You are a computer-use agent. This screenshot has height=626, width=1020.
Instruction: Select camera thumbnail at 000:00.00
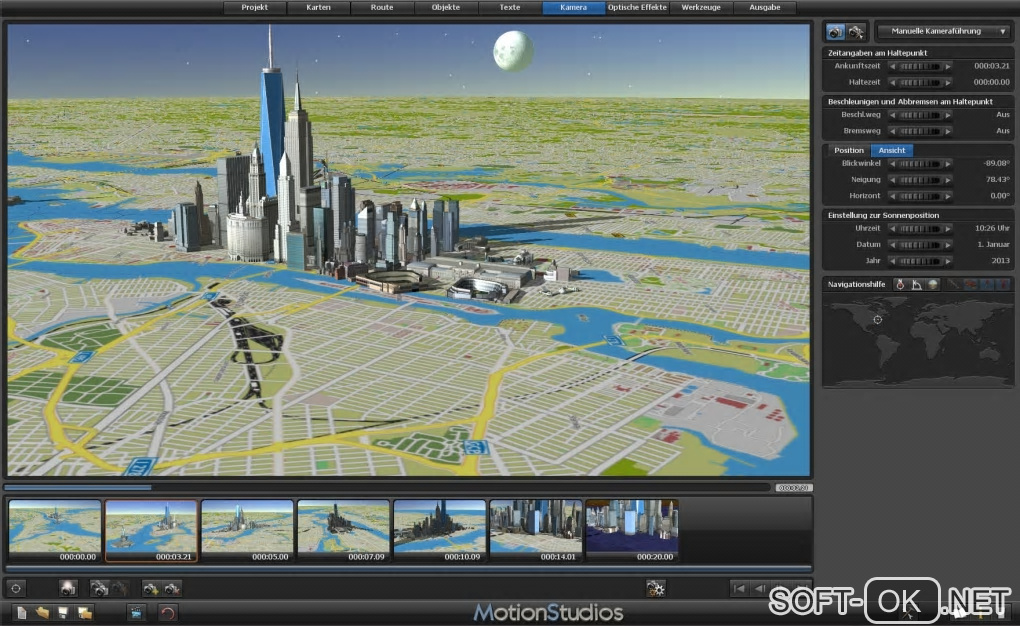click(55, 530)
